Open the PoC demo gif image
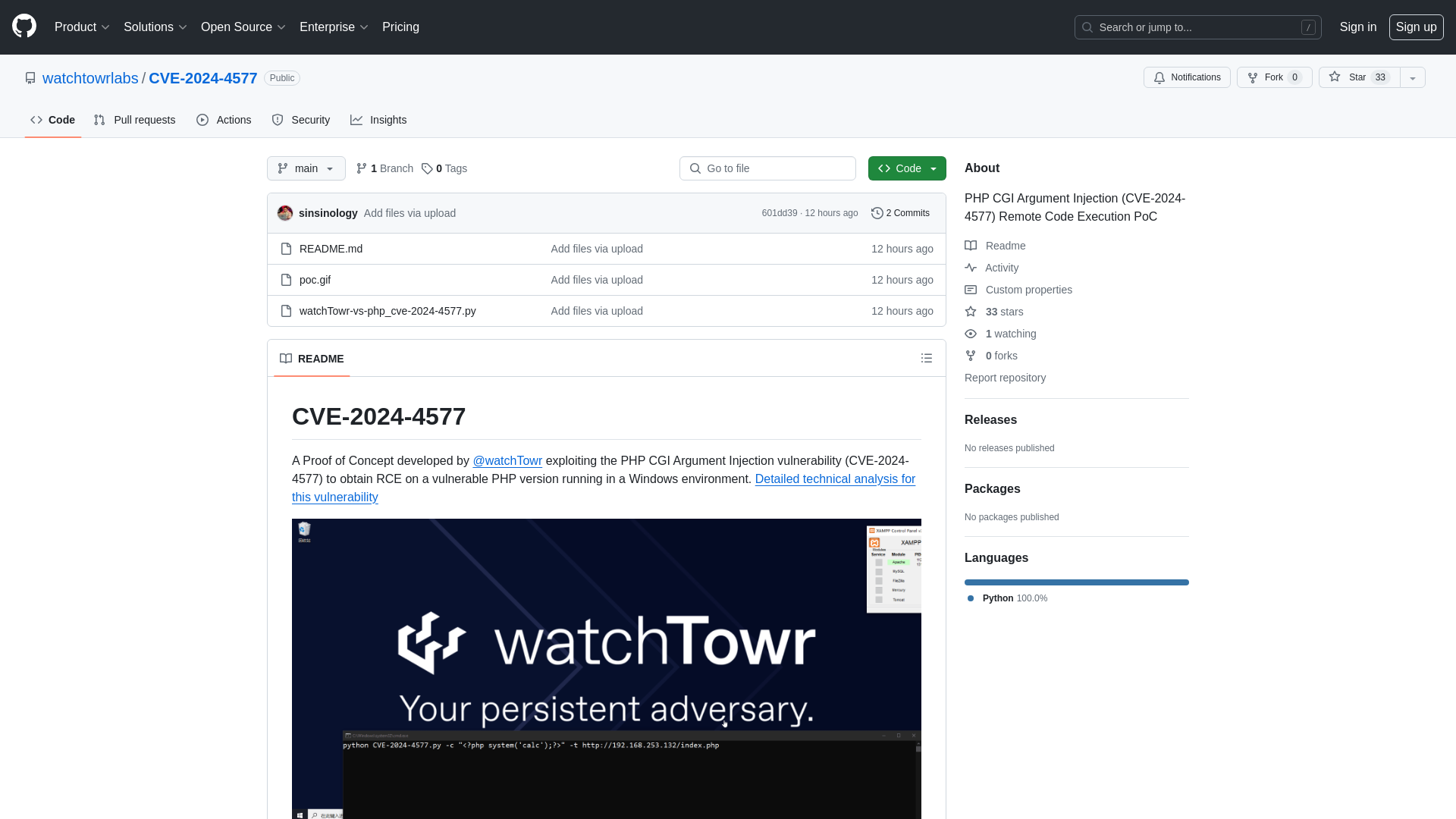This screenshot has width=1456, height=819. point(607,669)
